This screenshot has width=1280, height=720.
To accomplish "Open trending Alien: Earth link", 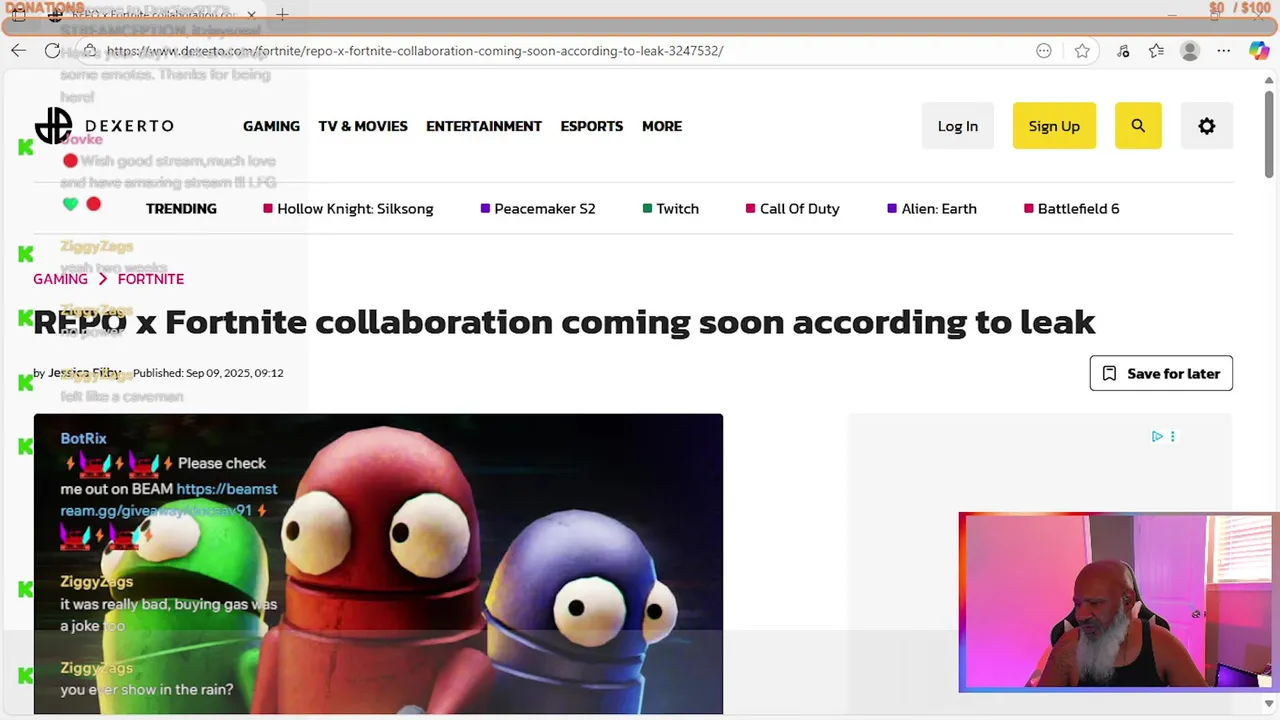I will (x=932, y=208).
